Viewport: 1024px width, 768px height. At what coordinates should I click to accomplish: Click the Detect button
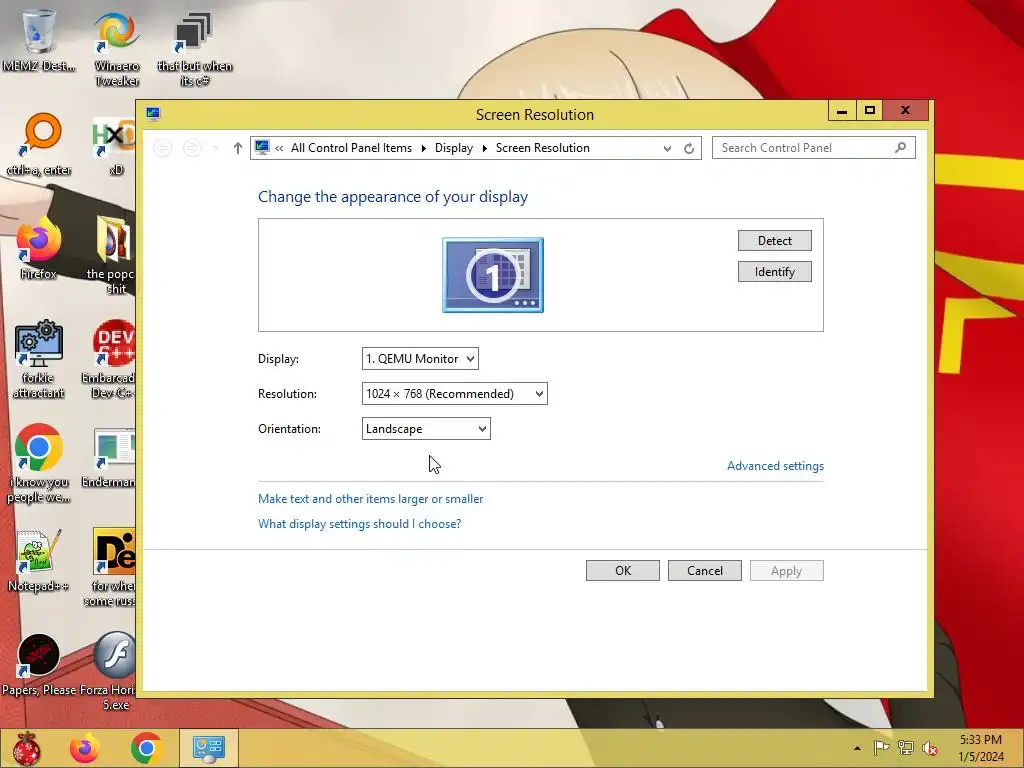[x=775, y=240]
